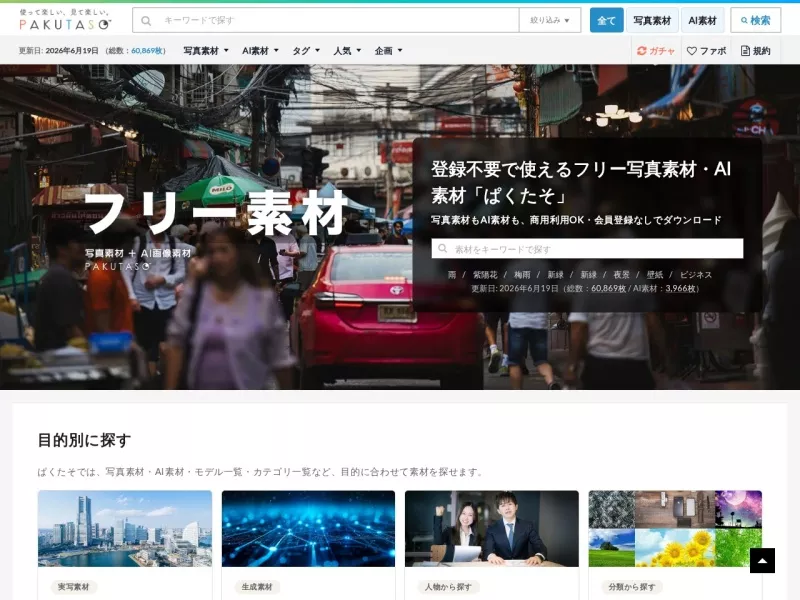800x600 pixels.
Task: Open the 規約 terms page
Action: (x=756, y=51)
